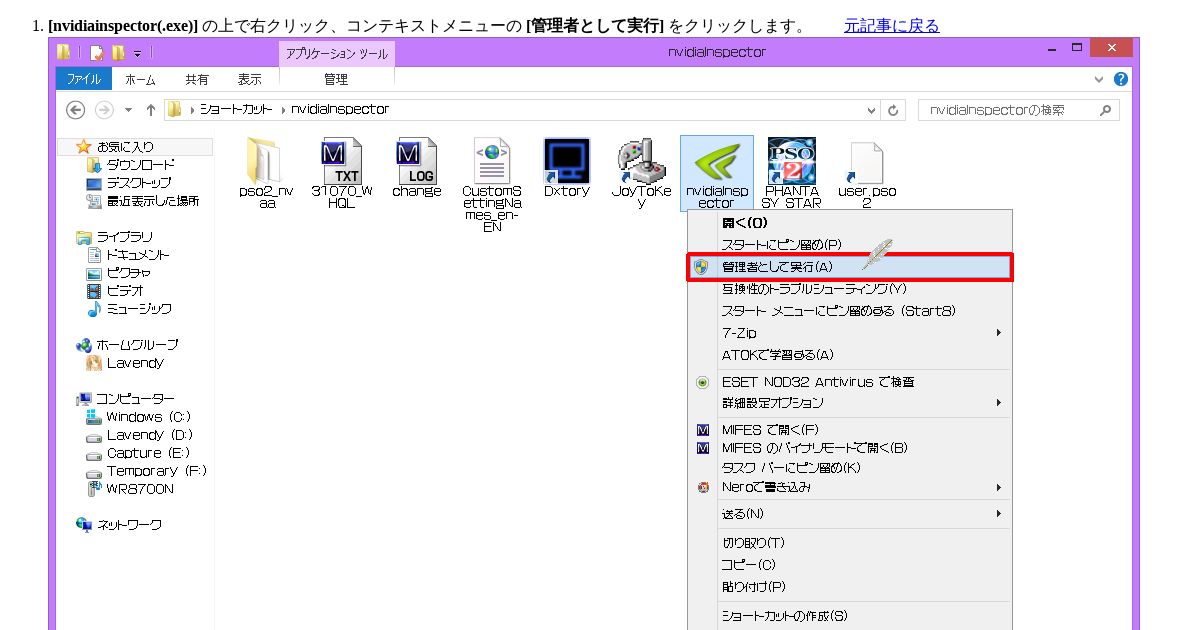Open ホームグループ in navigation pane
Viewport: 1200px width, 630px height.
(137, 345)
